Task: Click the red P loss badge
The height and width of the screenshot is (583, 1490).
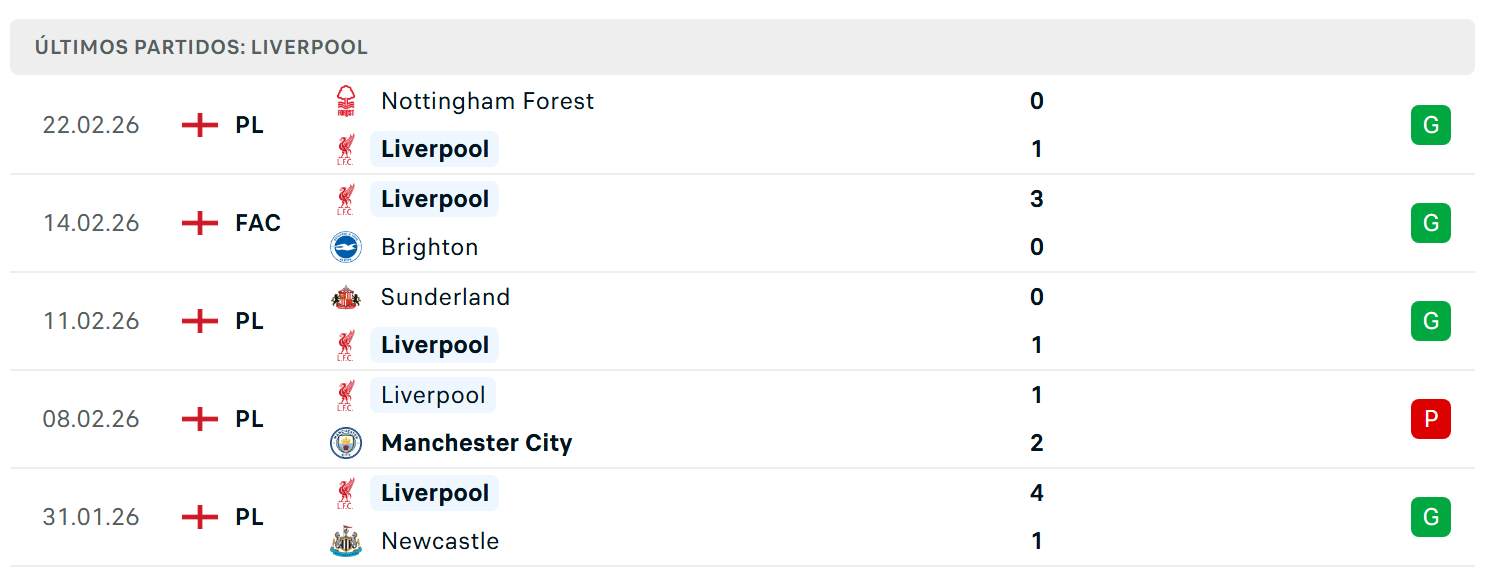Action: (1431, 419)
